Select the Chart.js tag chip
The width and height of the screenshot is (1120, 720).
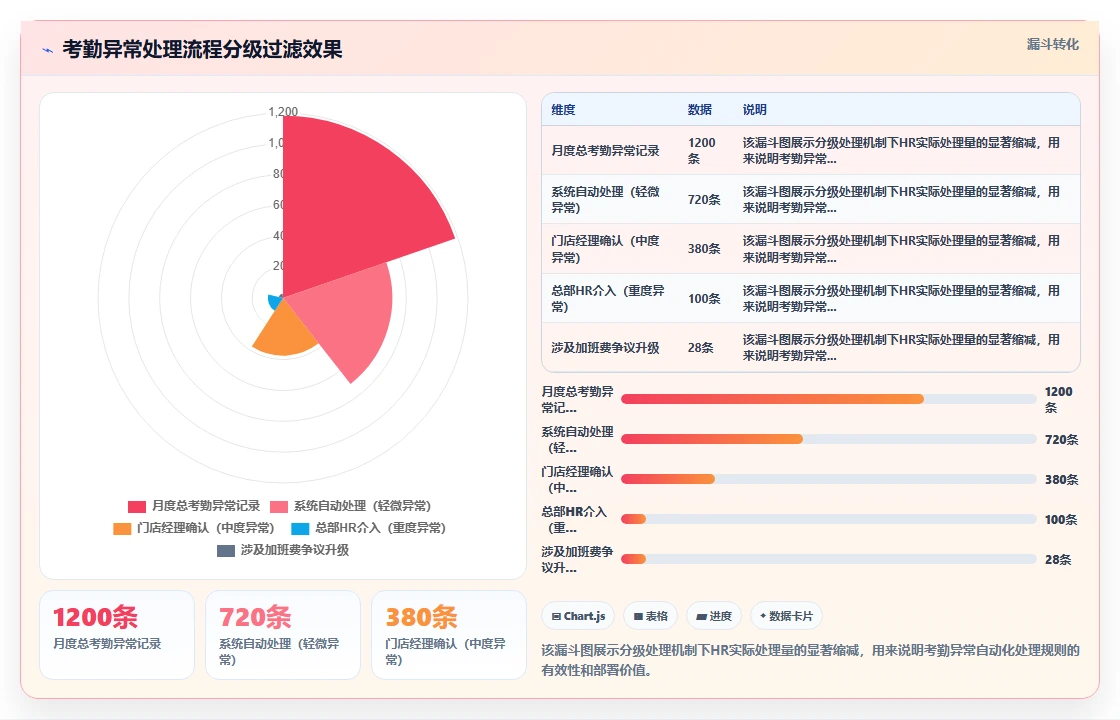[579, 616]
